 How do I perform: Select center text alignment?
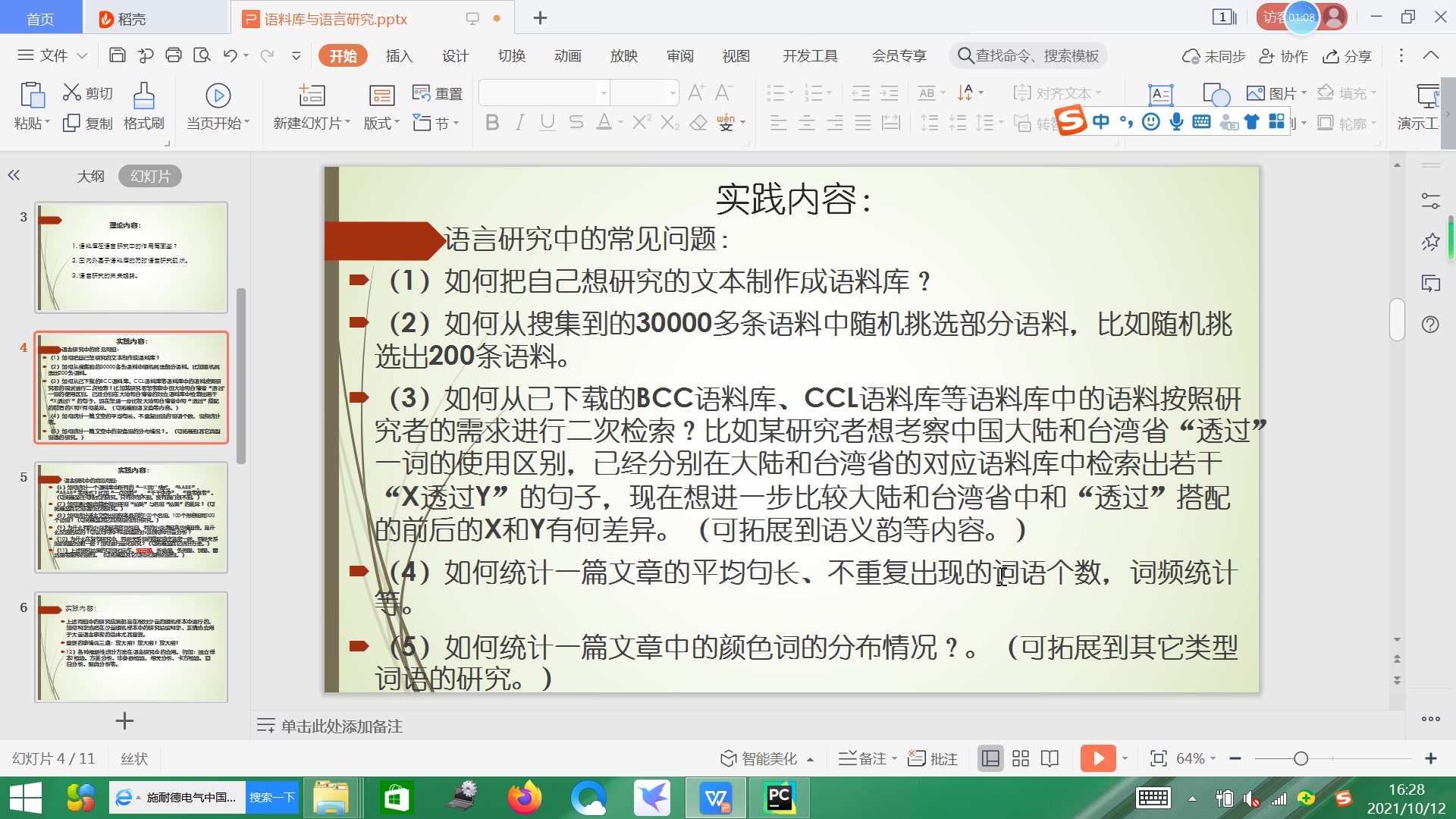(x=807, y=123)
